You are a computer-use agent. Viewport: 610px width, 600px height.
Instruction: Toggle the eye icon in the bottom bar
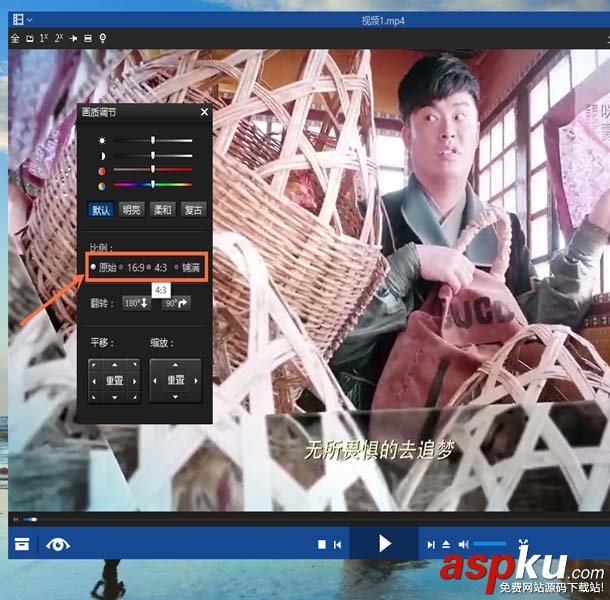pyautogui.click(x=58, y=544)
